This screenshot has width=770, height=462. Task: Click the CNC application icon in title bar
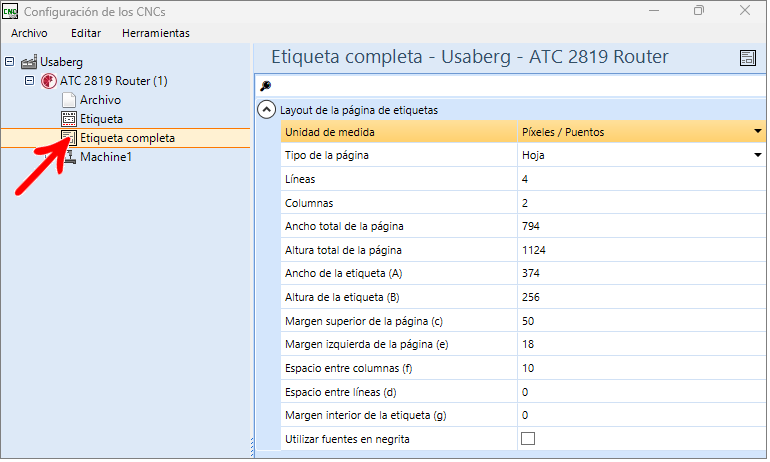click(11, 11)
